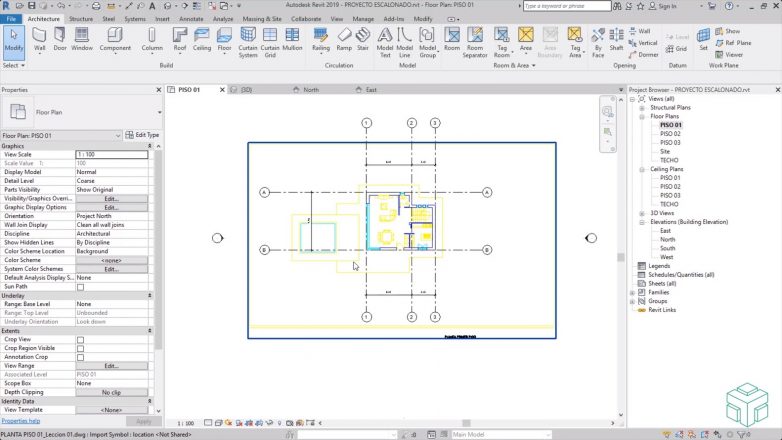
Task: Check the Annotation Crop option
Action: (81, 356)
